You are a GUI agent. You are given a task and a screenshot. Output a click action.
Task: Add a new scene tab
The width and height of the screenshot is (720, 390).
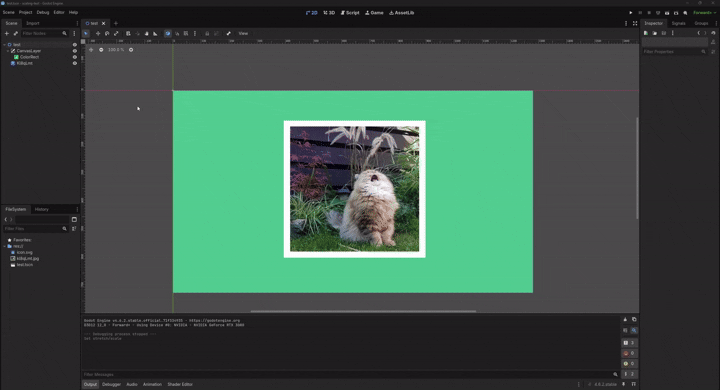click(x=116, y=23)
